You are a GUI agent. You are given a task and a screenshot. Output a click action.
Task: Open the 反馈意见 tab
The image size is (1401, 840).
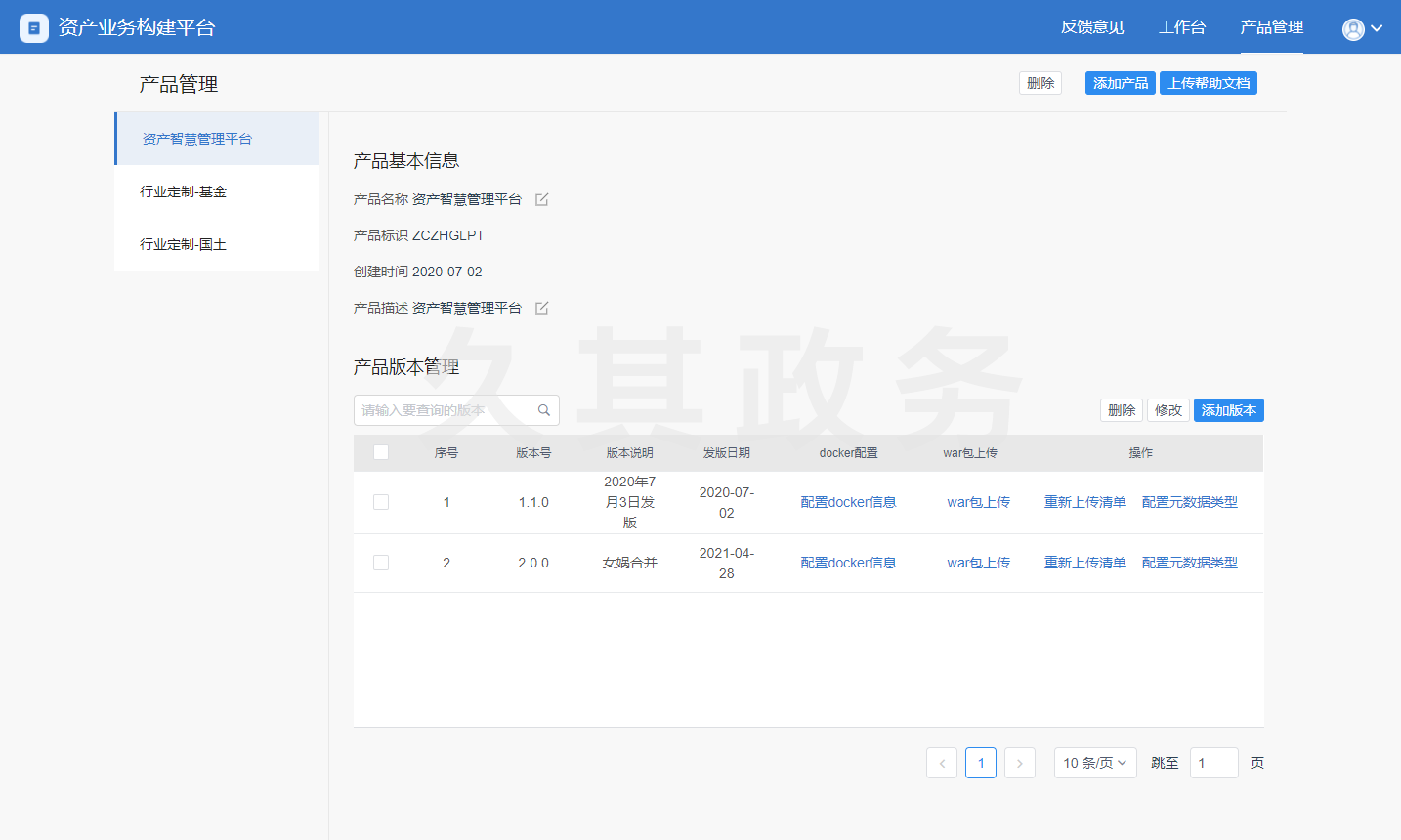click(1092, 27)
